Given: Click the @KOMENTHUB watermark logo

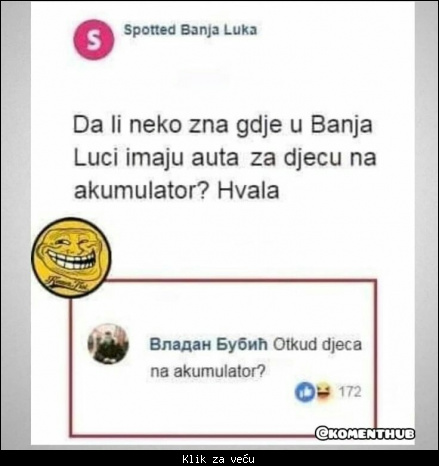Looking at the screenshot, I should [x=365, y=434].
